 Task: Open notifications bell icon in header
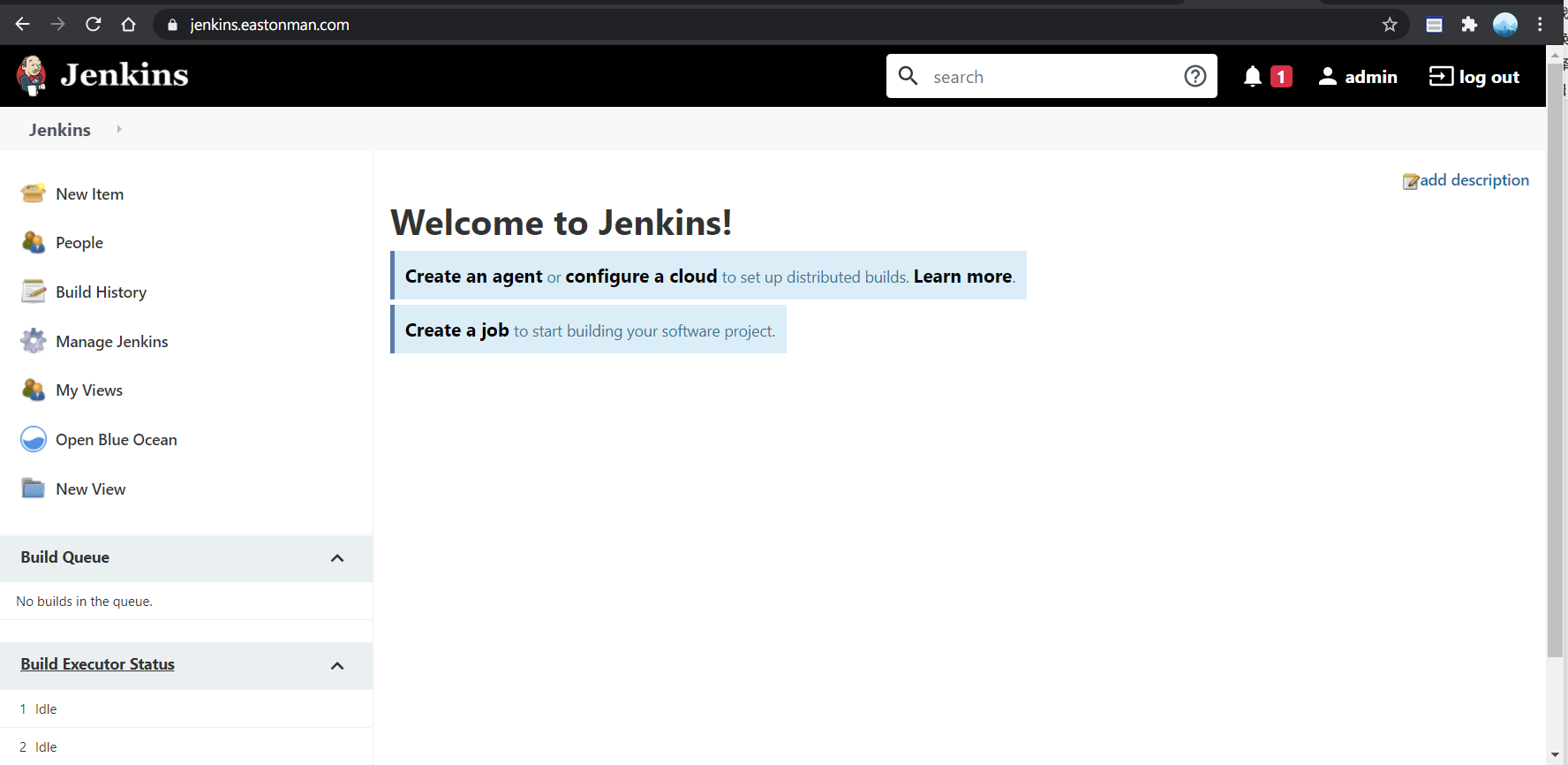[1252, 77]
